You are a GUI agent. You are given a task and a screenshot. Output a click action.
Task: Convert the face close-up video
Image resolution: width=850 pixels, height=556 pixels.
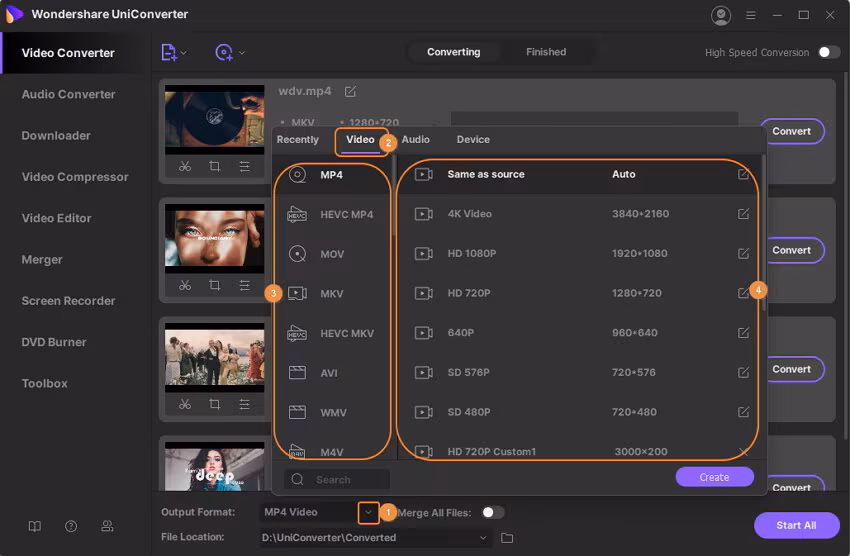(x=792, y=250)
